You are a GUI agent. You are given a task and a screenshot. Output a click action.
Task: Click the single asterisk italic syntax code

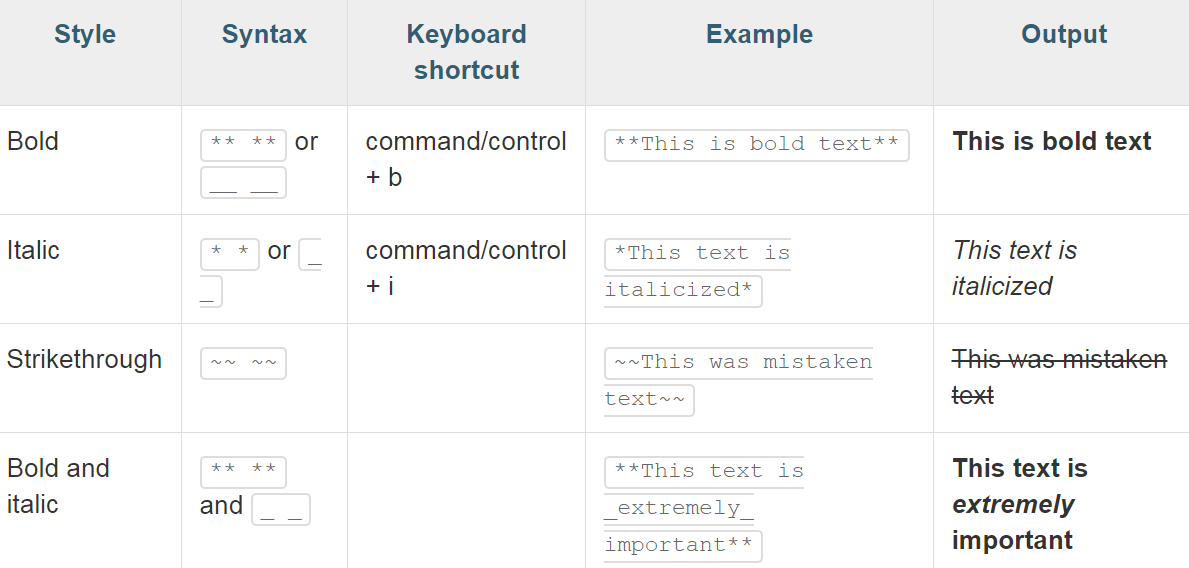click(230, 254)
